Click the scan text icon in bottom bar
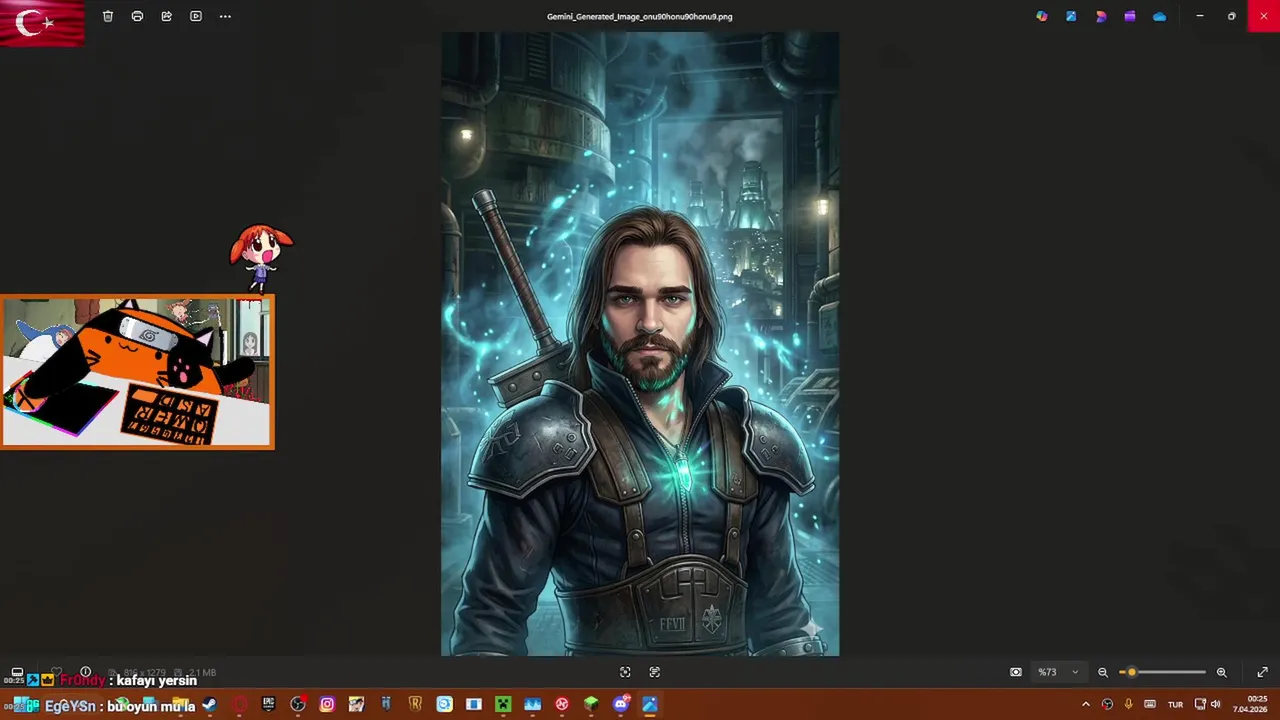This screenshot has width=1280, height=720. (655, 672)
